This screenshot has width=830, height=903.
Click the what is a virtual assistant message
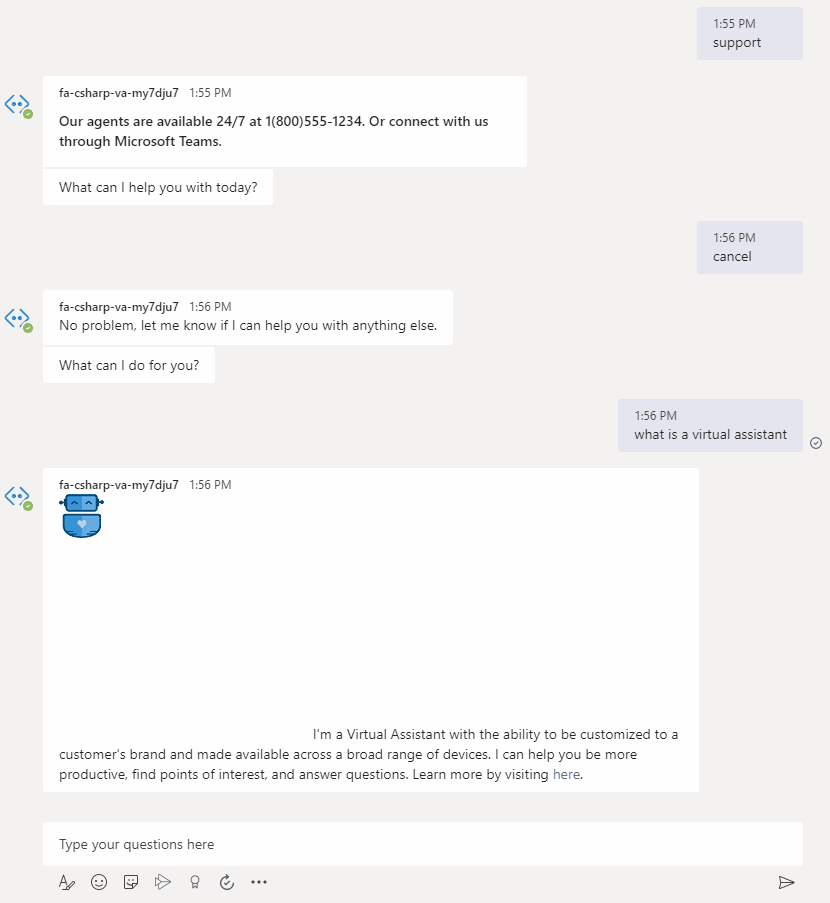(710, 425)
